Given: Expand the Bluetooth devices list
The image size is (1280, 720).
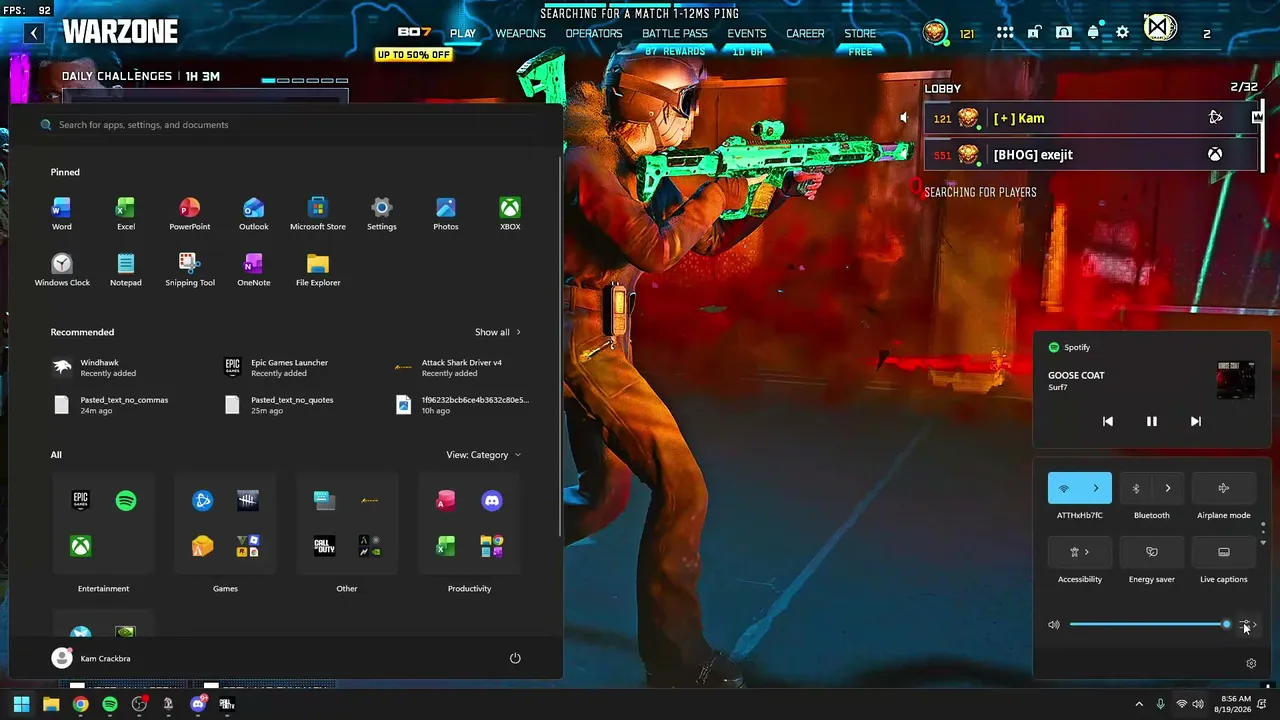Looking at the screenshot, I should click(1168, 488).
